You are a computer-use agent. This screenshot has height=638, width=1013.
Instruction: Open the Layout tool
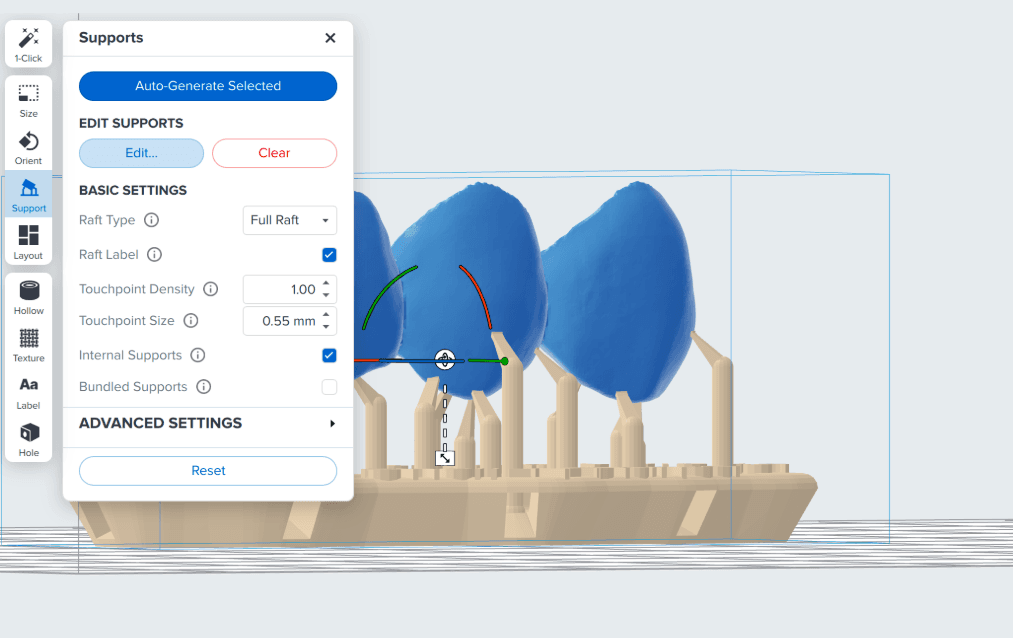click(x=29, y=242)
